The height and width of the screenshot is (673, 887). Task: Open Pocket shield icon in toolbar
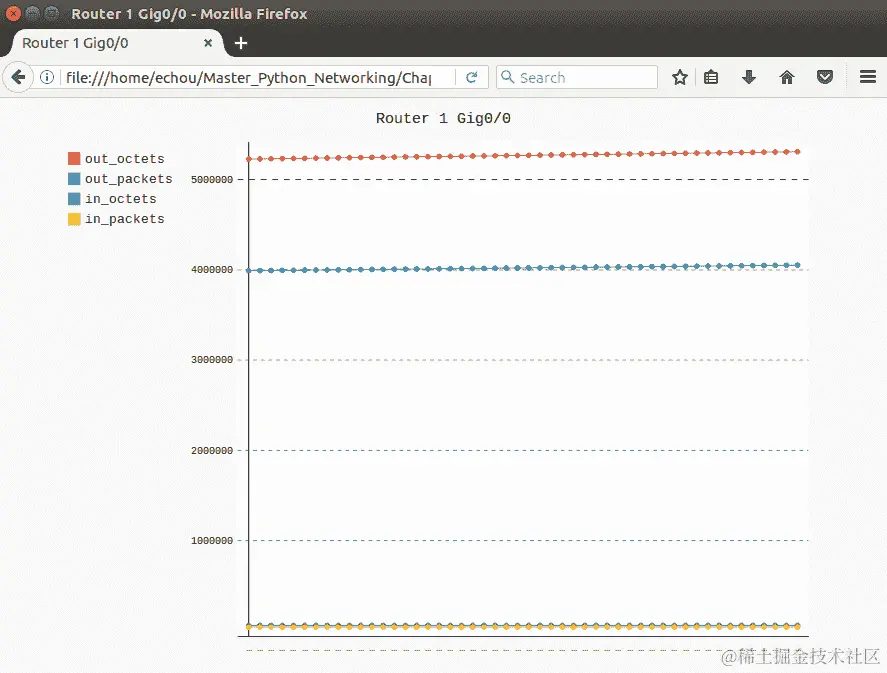pyautogui.click(x=825, y=77)
